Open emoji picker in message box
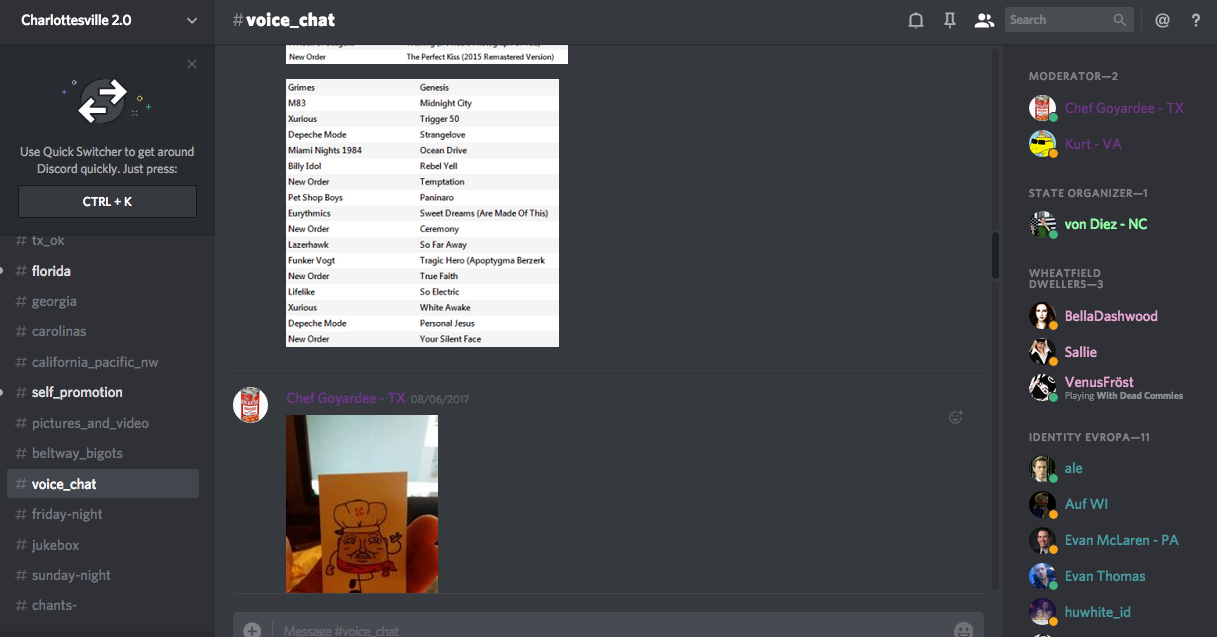The image size is (1217, 637). pyautogui.click(x=963, y=630)
